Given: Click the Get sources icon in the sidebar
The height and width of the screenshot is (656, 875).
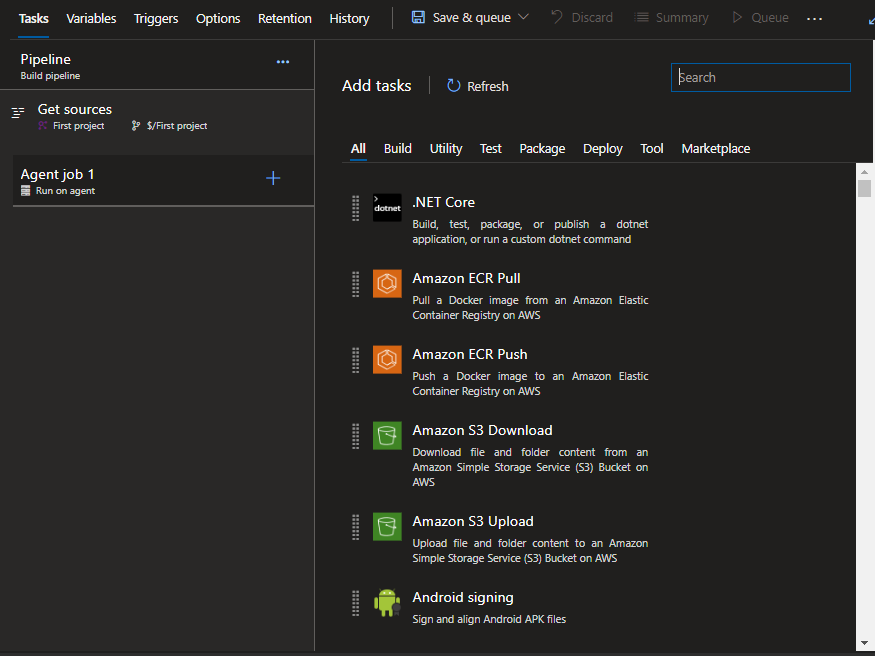Looking at the screenshot, I should click(x=18, y=114).
